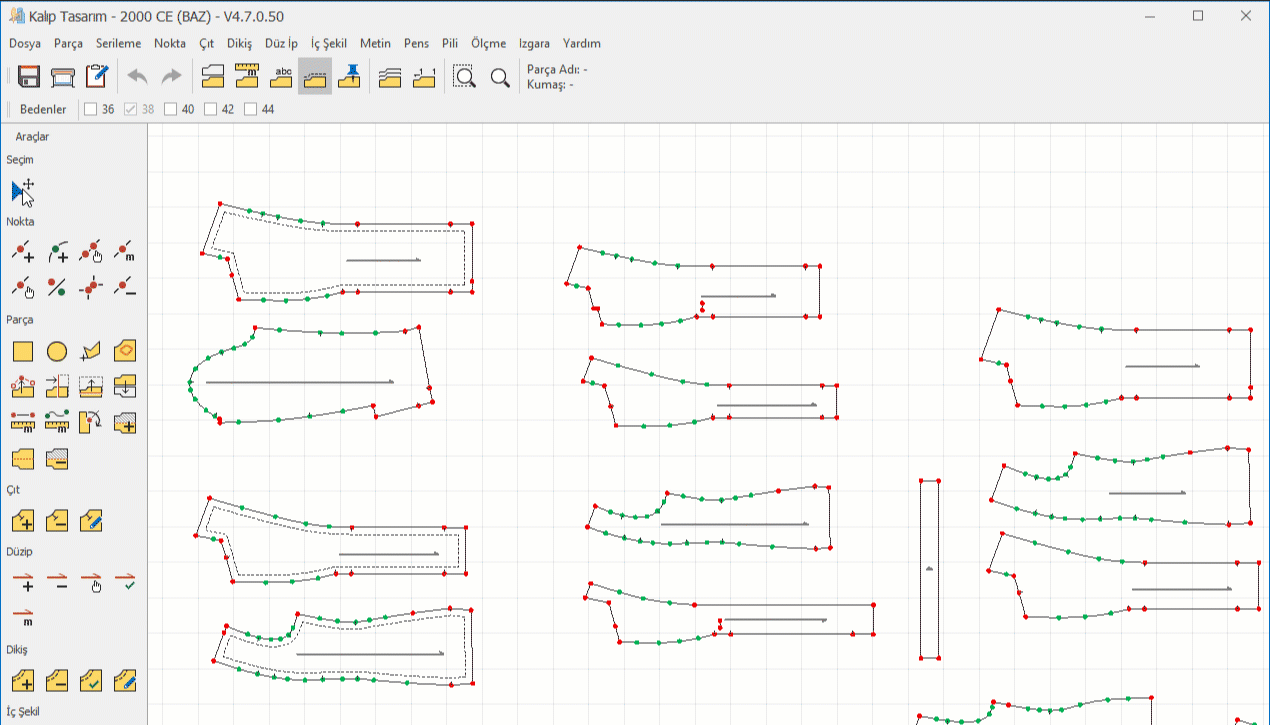
Task: Click the Save floppy disk icon
Action: [x=29, y=77]
